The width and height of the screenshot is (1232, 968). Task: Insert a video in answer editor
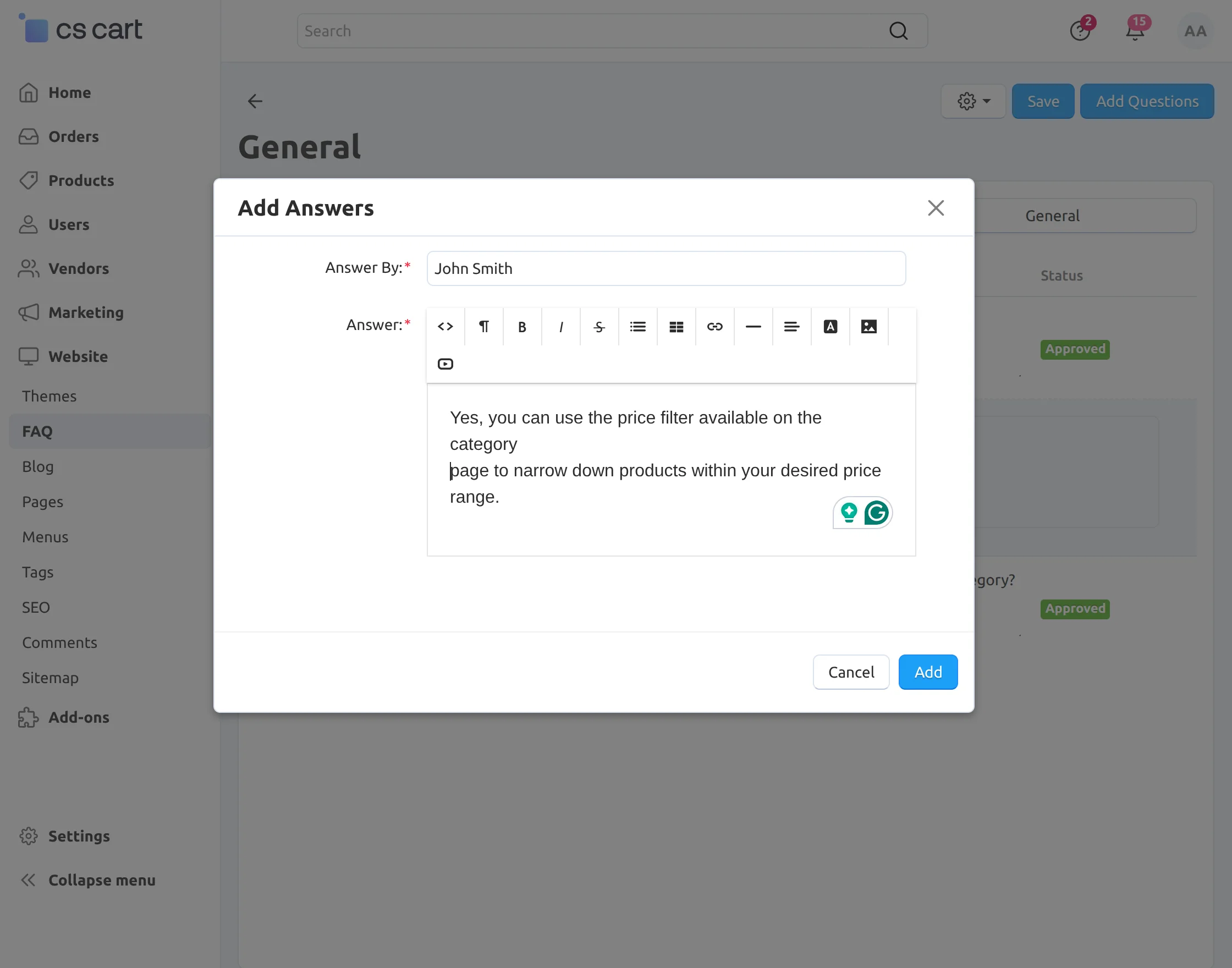point(446,364)
